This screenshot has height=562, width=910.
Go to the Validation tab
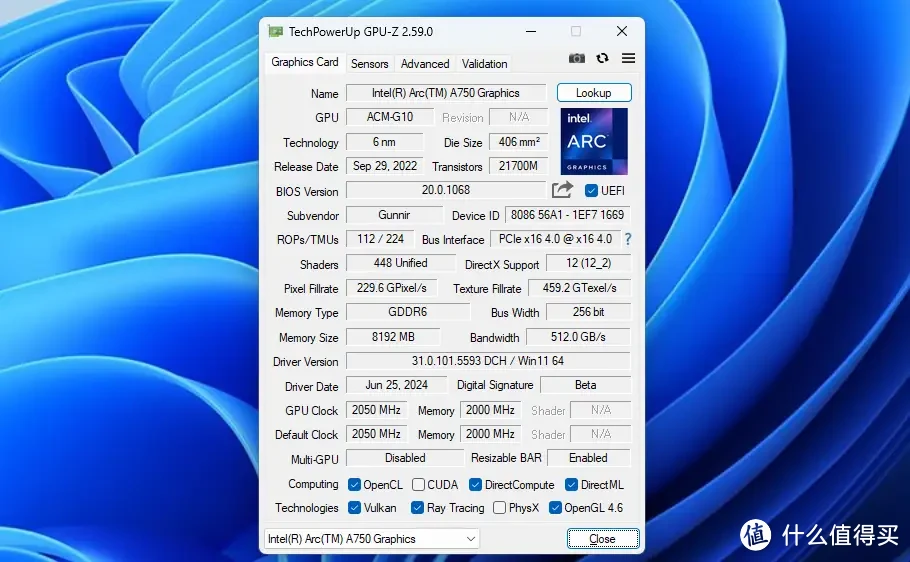pos(485,64)
